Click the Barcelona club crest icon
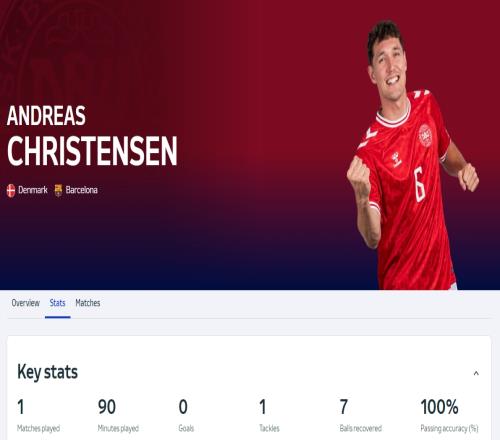500x440 pixels. pos(58,190)
